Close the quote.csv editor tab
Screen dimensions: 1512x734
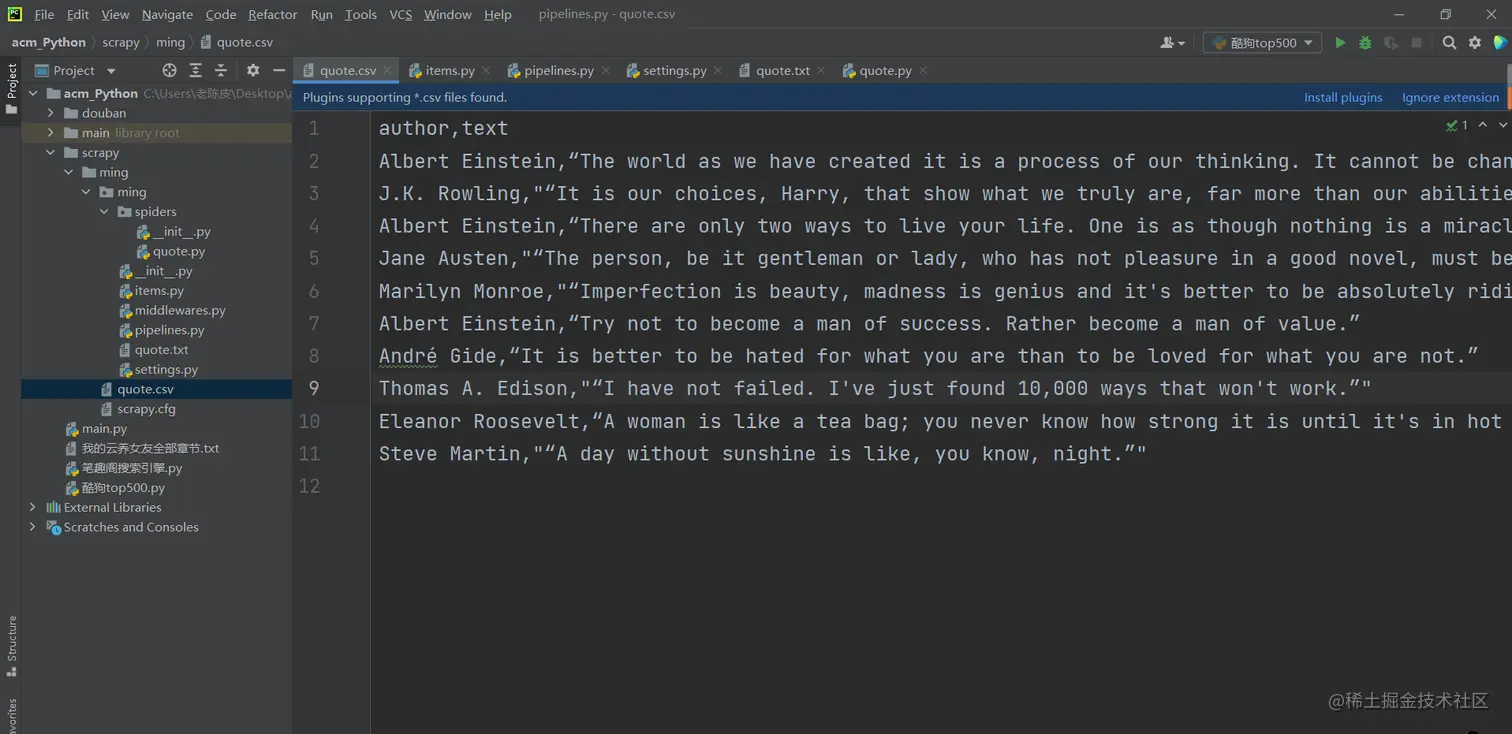tap(388, 70)
